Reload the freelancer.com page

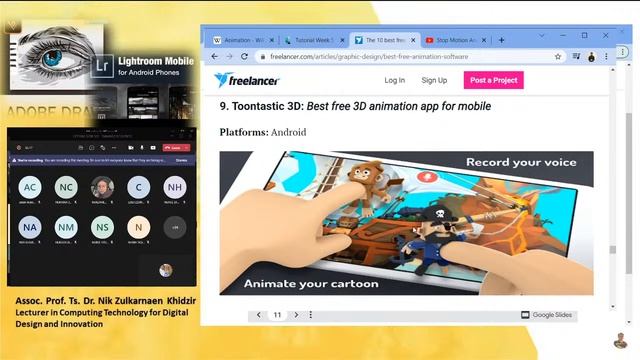pos(244,57)
